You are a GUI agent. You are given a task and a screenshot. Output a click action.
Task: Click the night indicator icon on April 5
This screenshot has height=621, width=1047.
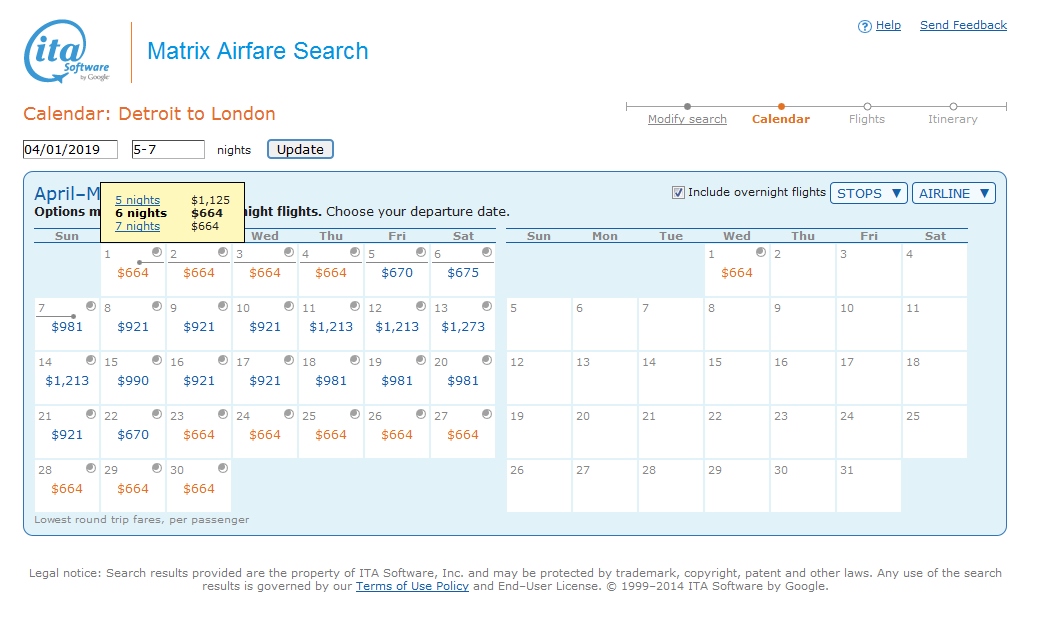click(421, 252)
